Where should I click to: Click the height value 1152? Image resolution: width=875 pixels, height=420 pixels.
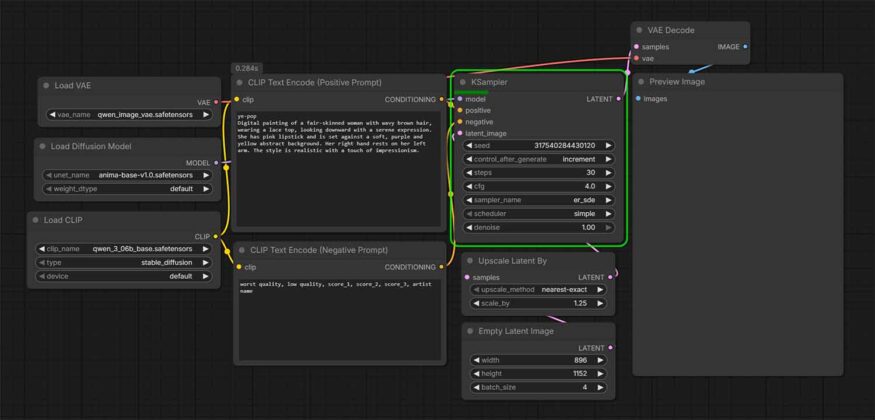point(580,374)
